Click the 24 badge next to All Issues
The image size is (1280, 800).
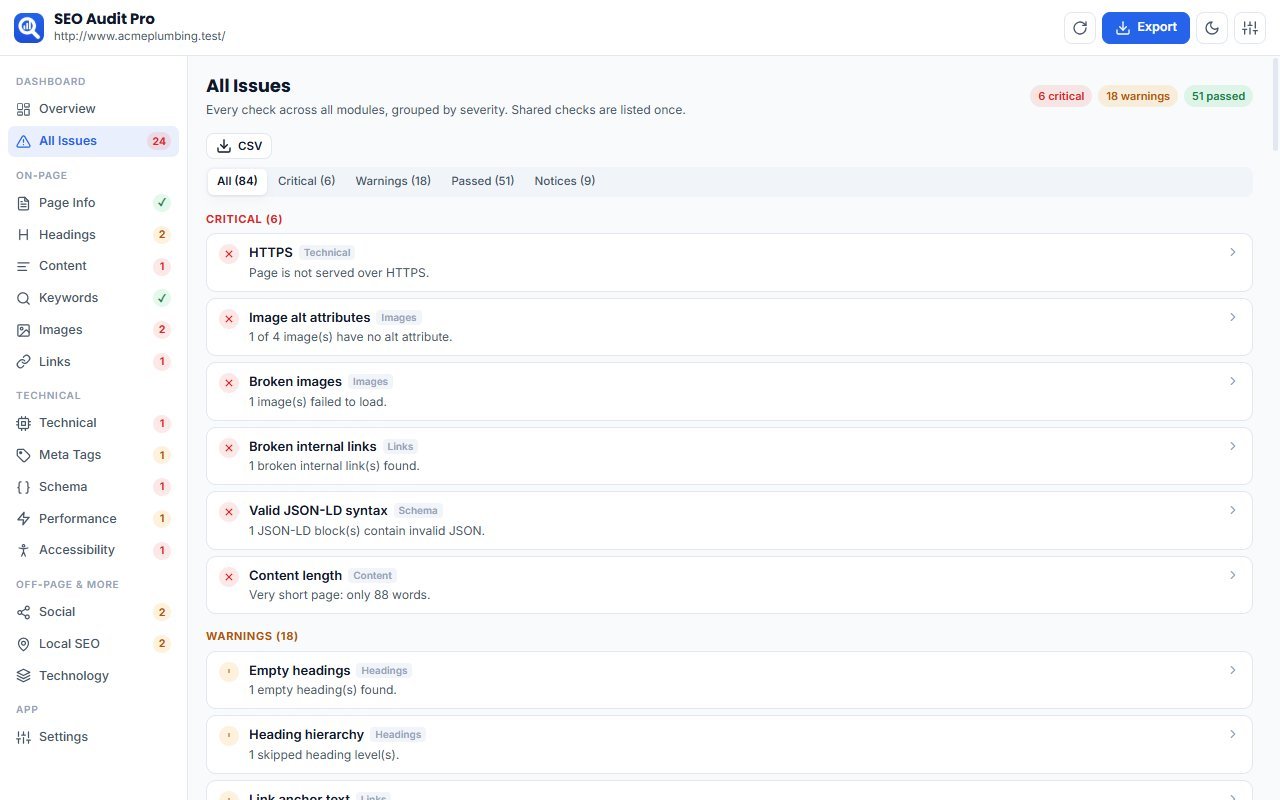(x=159, y=141)
